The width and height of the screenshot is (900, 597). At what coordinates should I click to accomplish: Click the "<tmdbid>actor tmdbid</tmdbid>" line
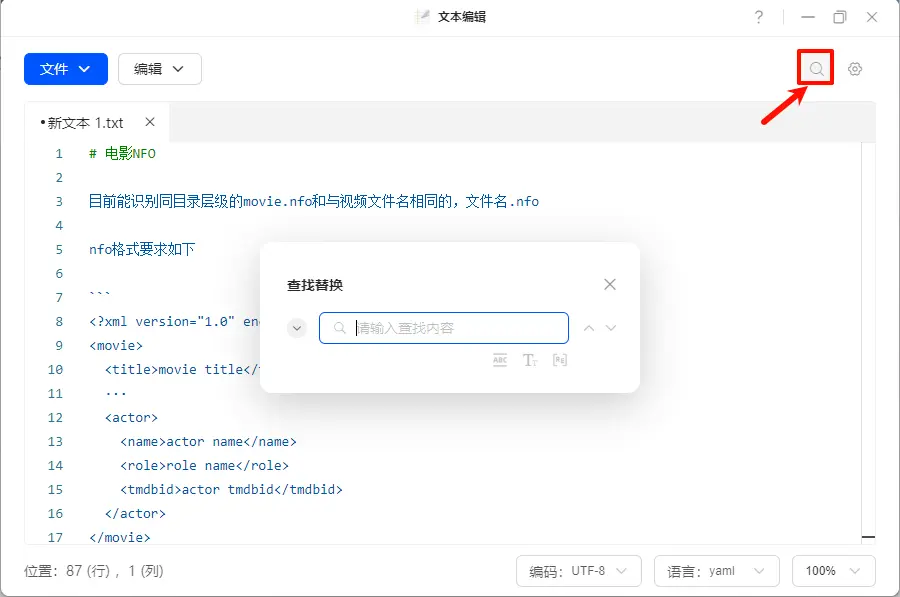pos(231,490)
